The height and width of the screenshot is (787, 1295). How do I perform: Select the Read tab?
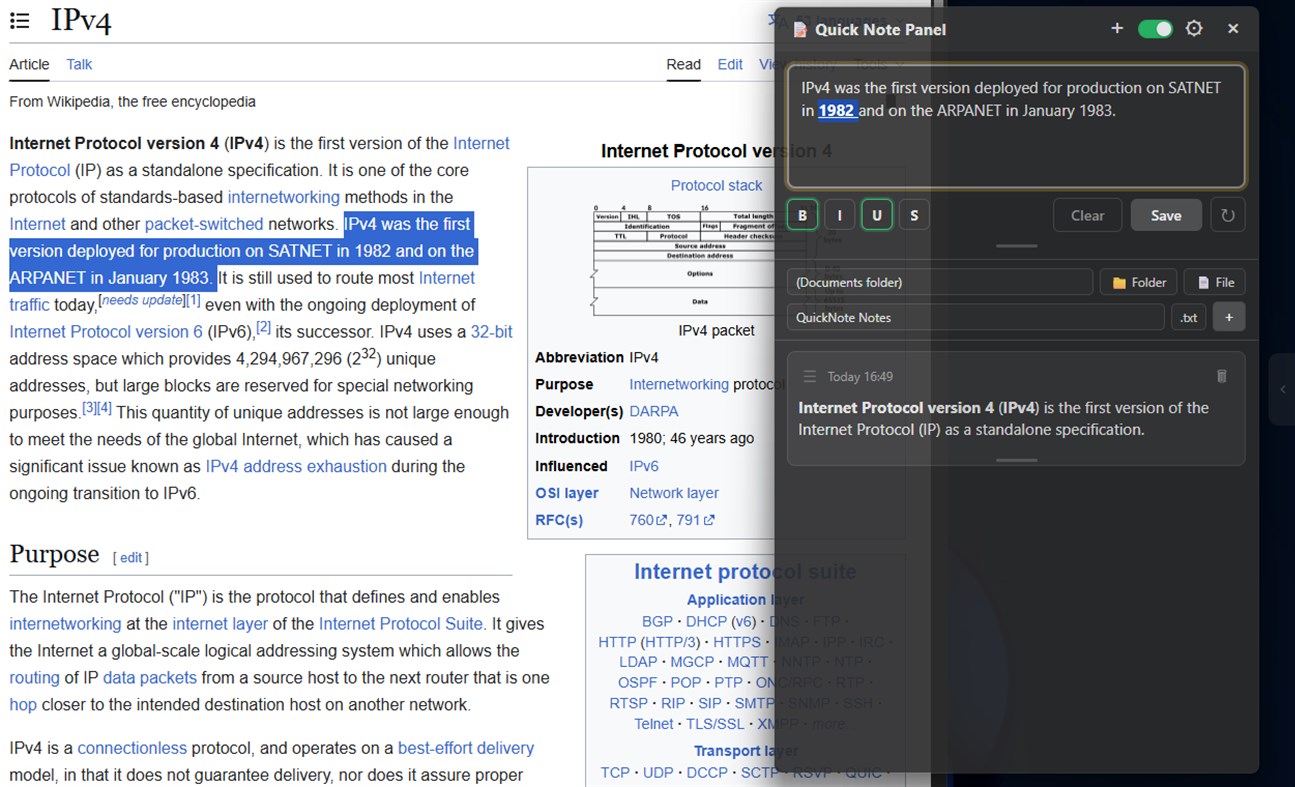point(683,64)
